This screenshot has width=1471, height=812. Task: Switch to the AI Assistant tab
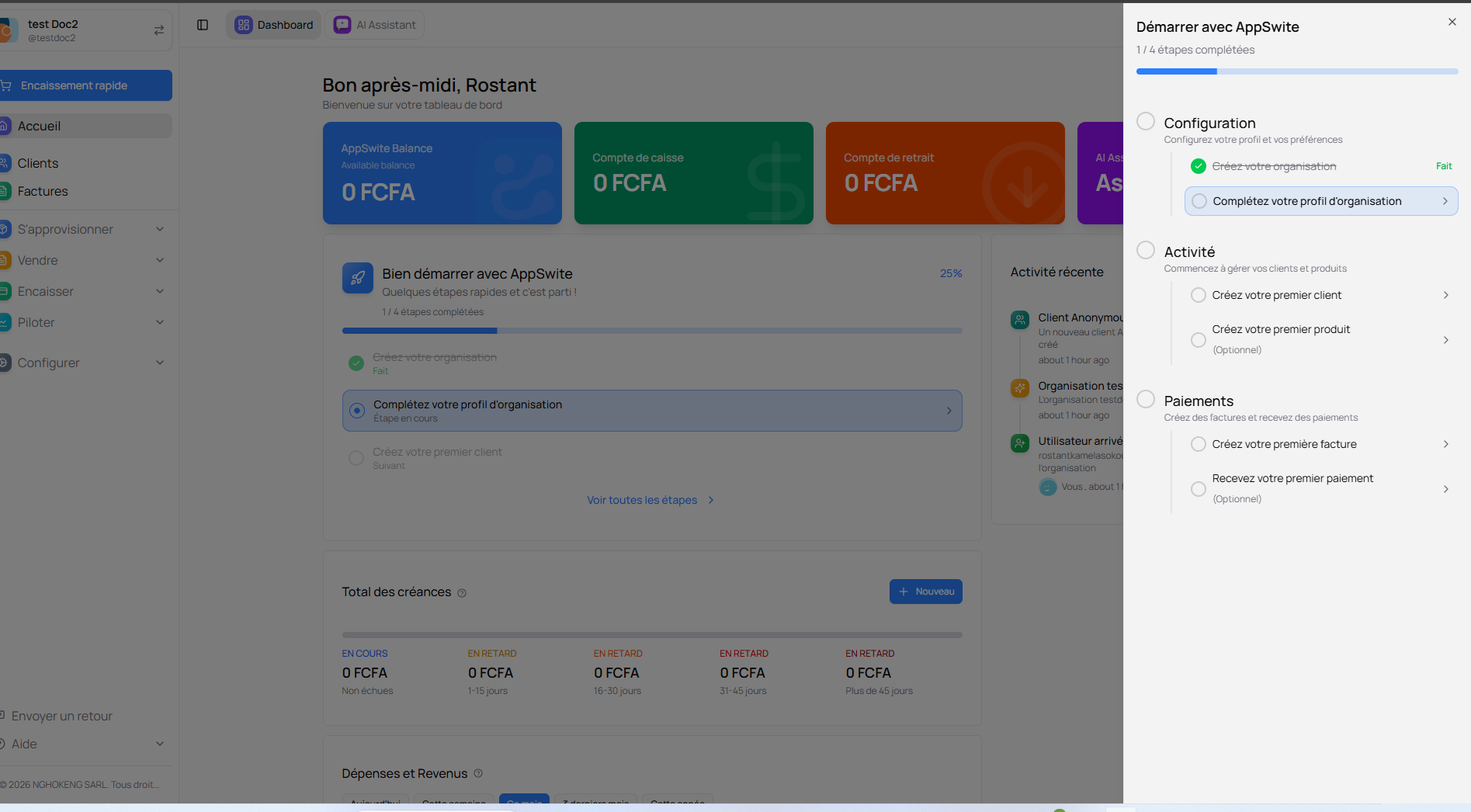coord(375,25)
